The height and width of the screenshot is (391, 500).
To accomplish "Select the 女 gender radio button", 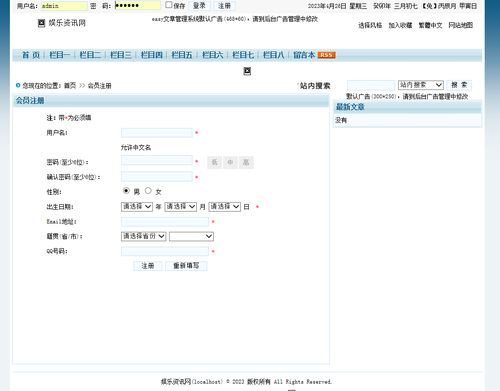I will click(148, 191).
